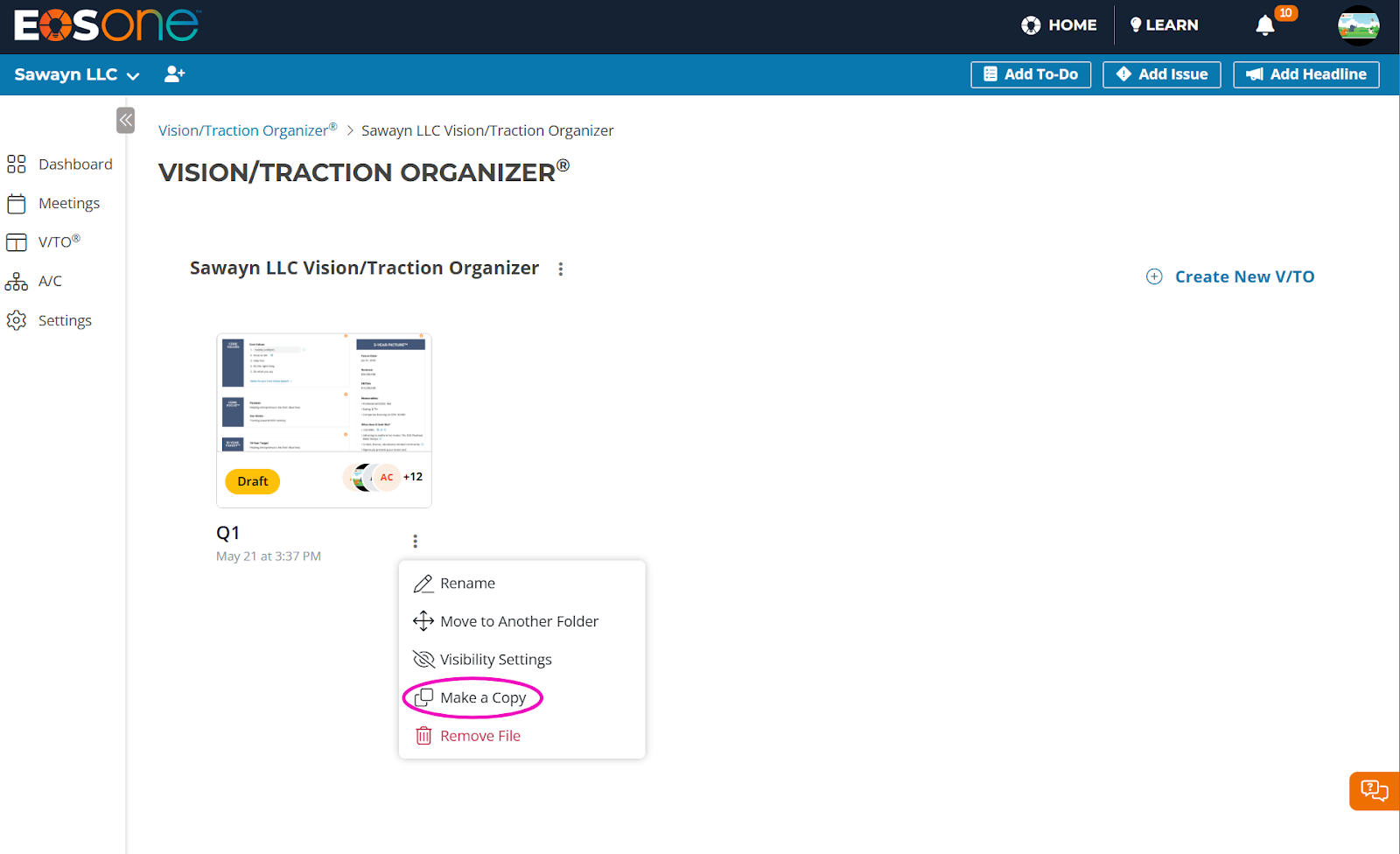Click the Draft status badge
The image size is (1400, 854).
click(x=253, y=481)
